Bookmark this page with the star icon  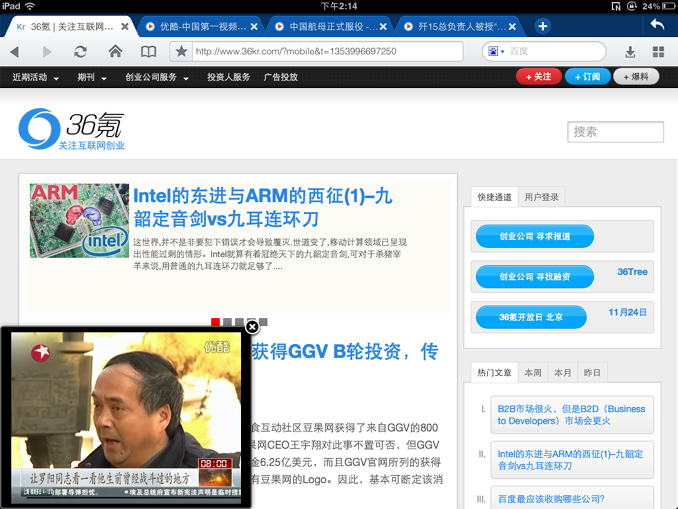[182, 51]
